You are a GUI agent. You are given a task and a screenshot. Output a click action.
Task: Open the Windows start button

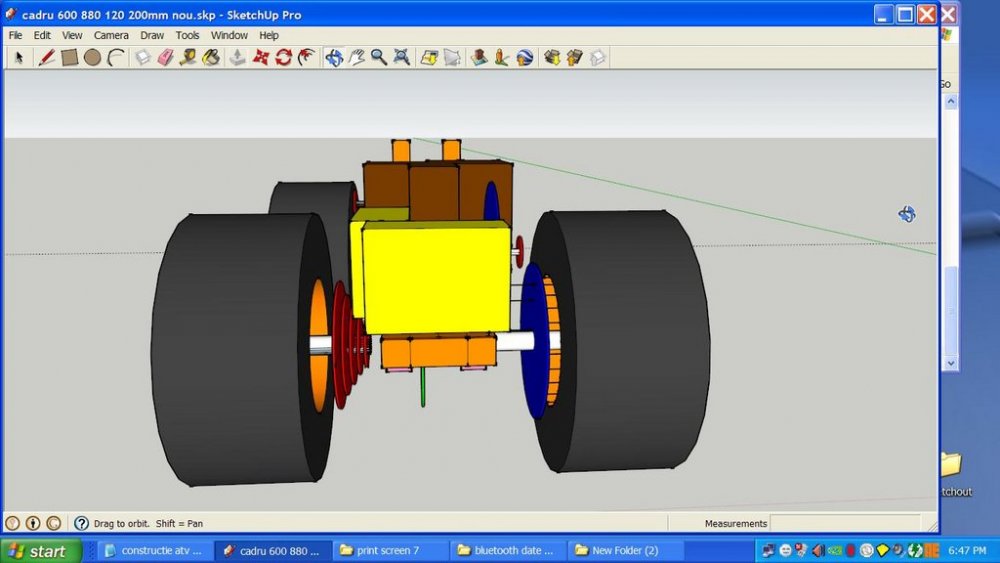(41, 551)
